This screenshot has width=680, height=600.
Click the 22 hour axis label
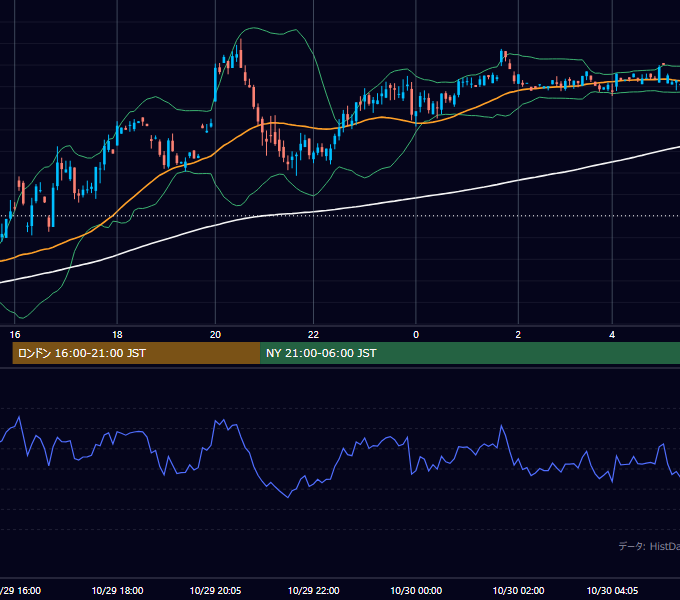313,335
